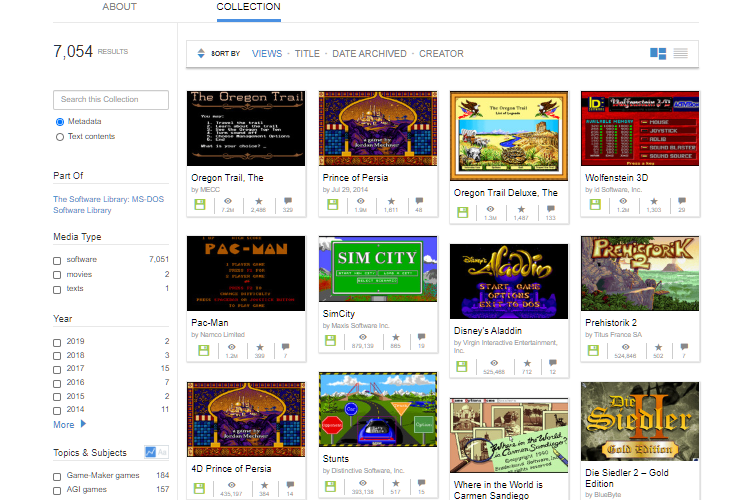Image resolution: width=750 pixels, height=500 pixels.
Task: Open the Stunts game thumbnail
Action: 378,410
